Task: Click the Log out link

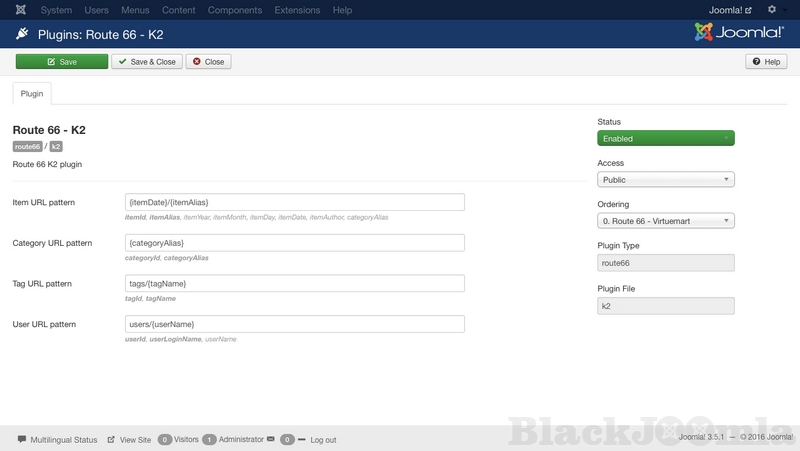Action: 323,440
